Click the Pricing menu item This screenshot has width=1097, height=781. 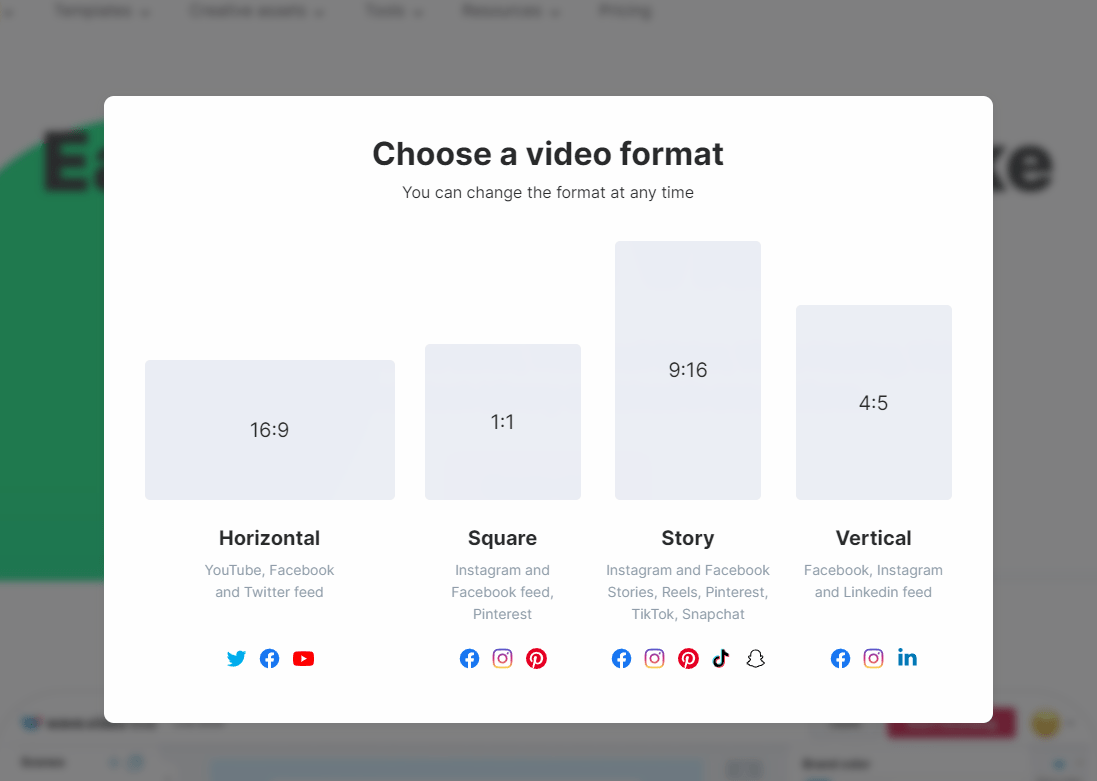624,11
